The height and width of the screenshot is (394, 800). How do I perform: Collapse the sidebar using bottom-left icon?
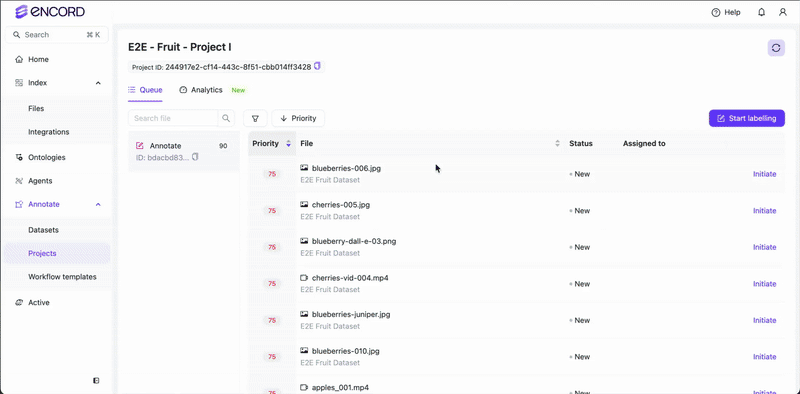[x=96, y=380]
